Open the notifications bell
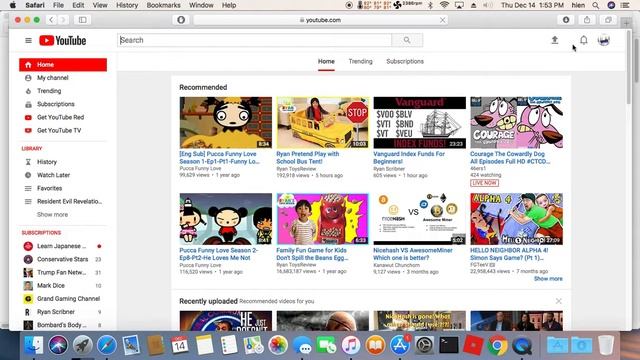This screenshot has width=640, height=360. click(x=584, y=40)
